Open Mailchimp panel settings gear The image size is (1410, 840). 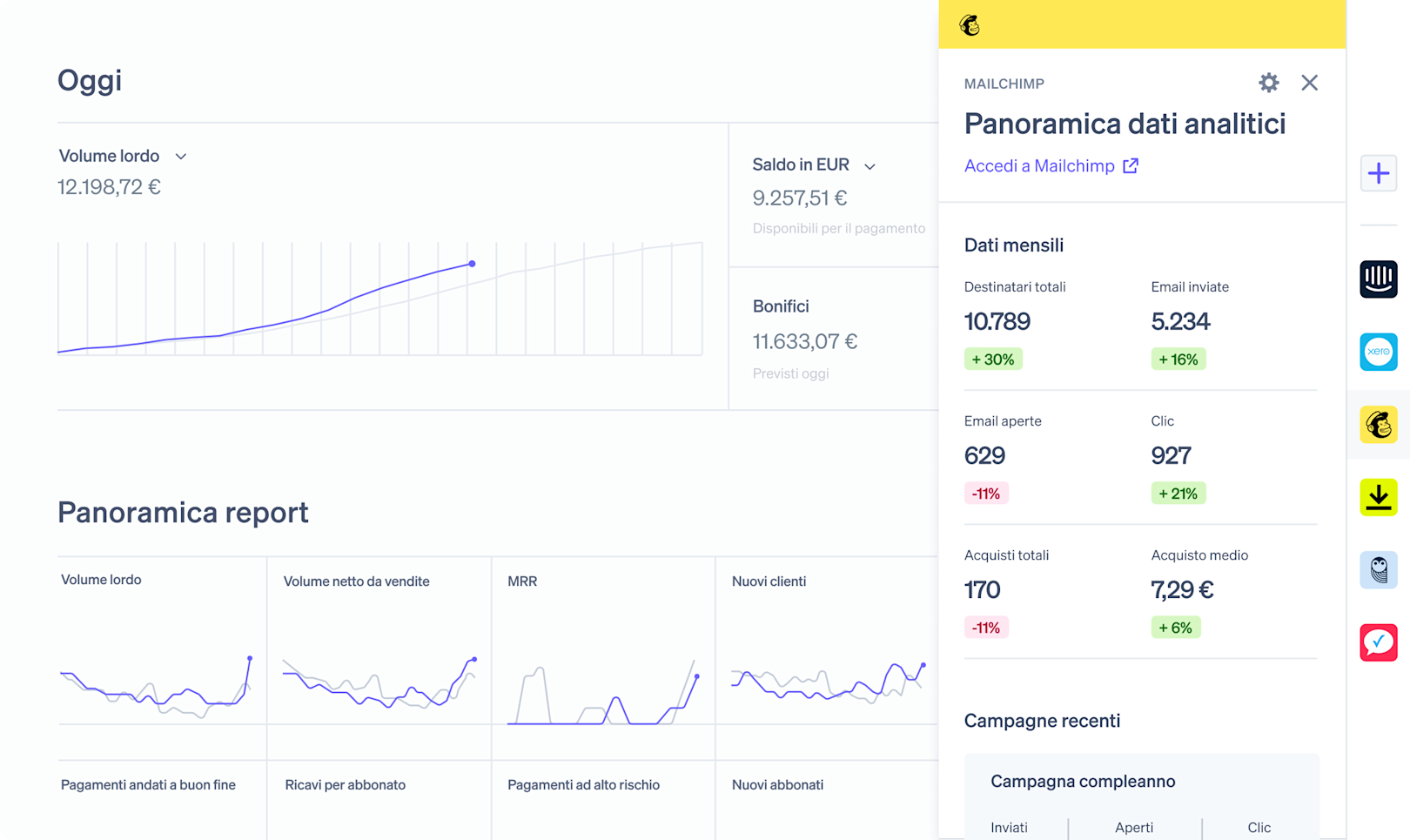[1268, 83]
